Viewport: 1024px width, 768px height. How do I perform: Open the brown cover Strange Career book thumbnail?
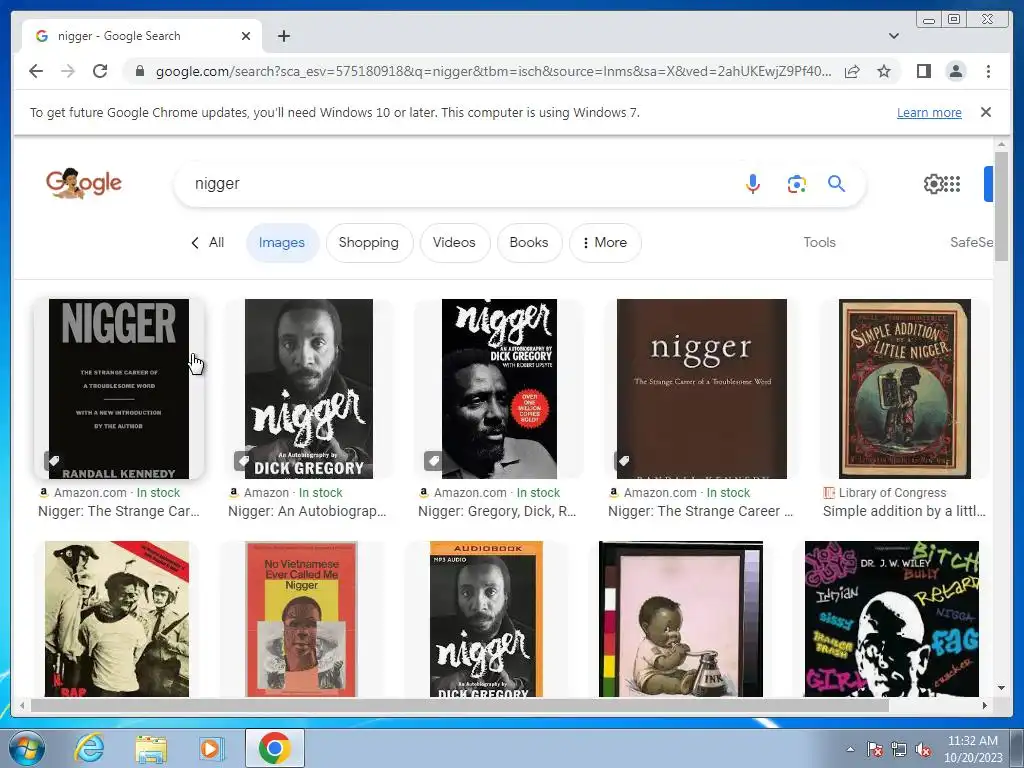(702, 389)
